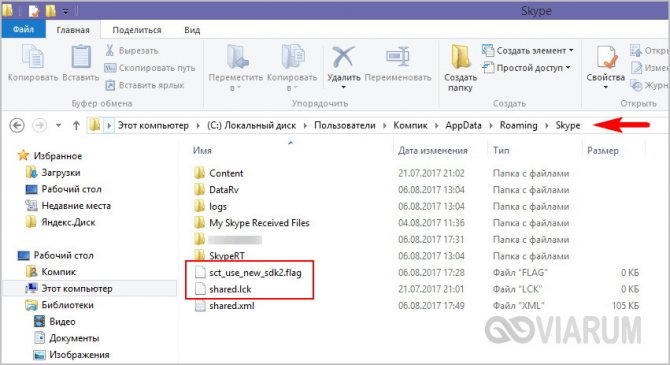Open the Файл tab
This screenshot has height=365, width=670.
(x=23, y=29)
